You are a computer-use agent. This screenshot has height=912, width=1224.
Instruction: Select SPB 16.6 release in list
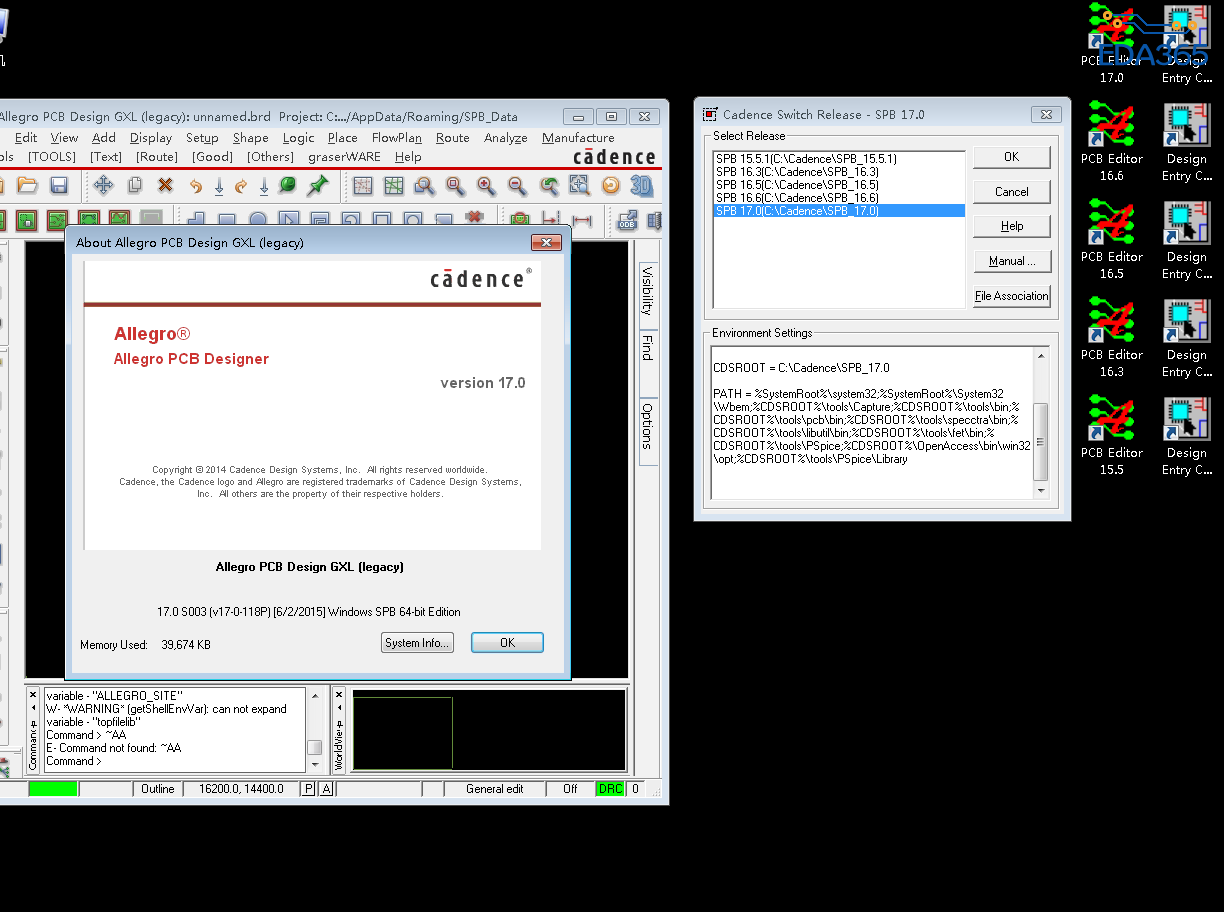tap(839, 198)
